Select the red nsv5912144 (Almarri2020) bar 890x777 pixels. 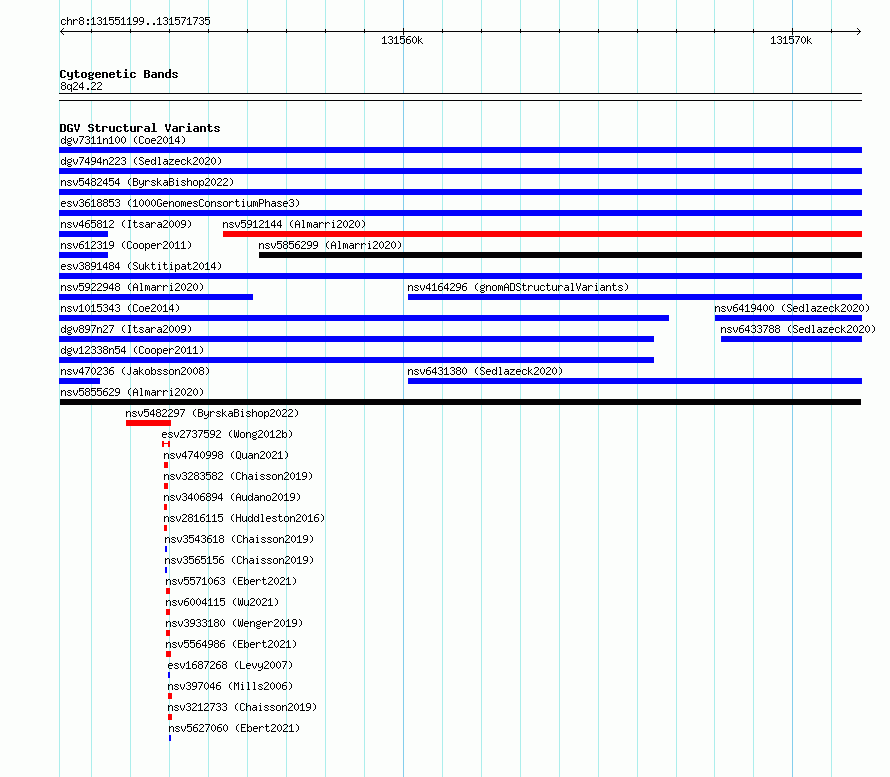point(543,234)
